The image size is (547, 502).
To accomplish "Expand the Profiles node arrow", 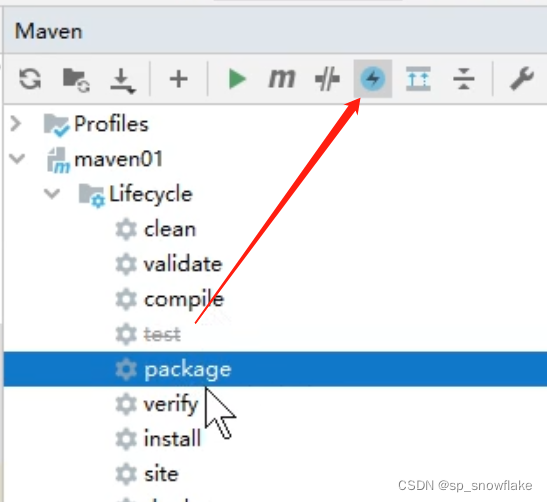I will [x=16, y=123].
